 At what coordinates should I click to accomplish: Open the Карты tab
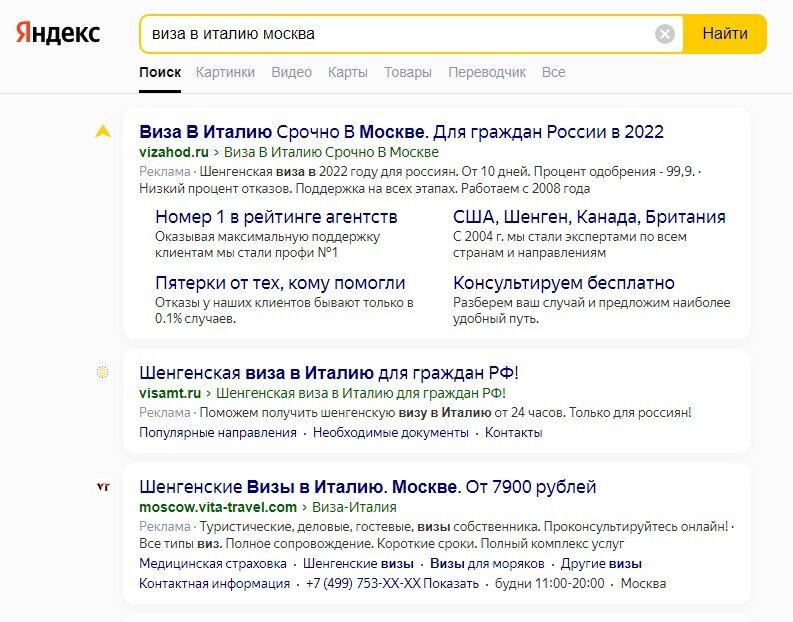tap(347, 72)
